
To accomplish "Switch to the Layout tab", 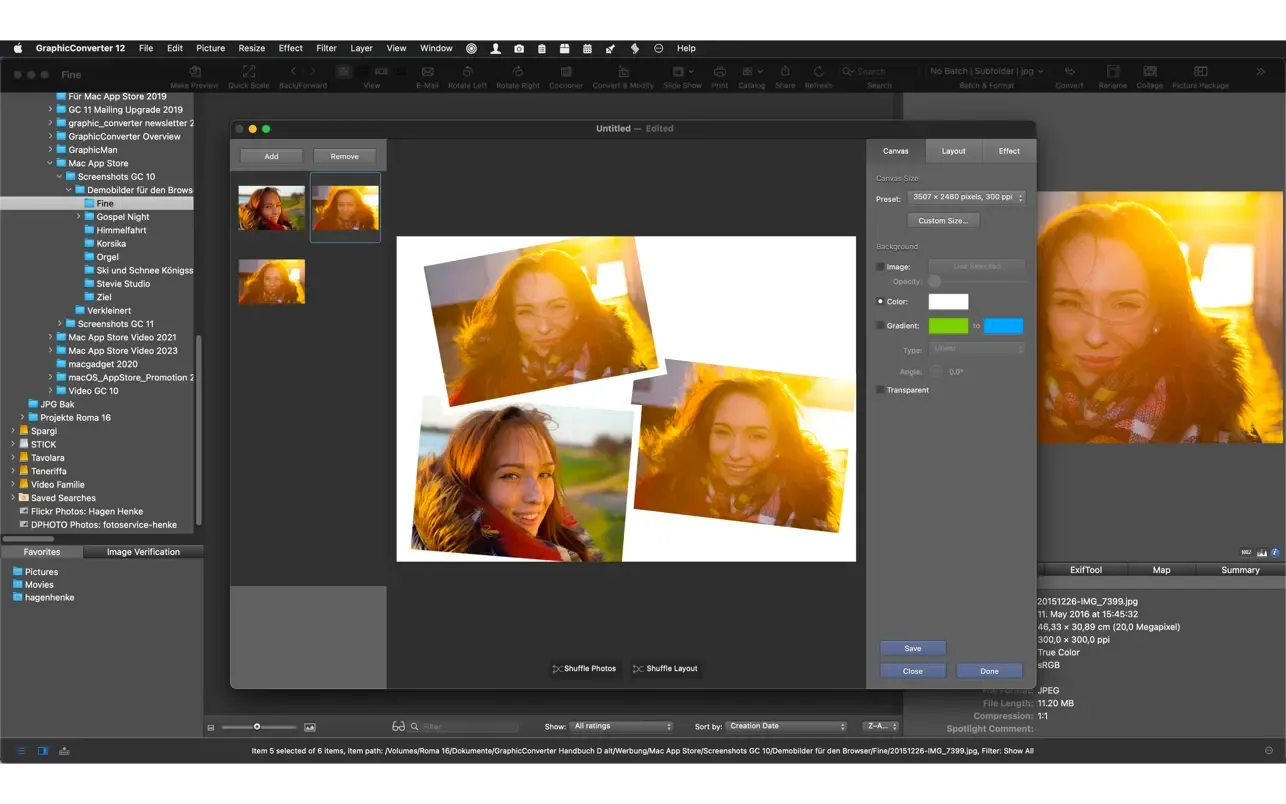I will [x=953, y=151].
